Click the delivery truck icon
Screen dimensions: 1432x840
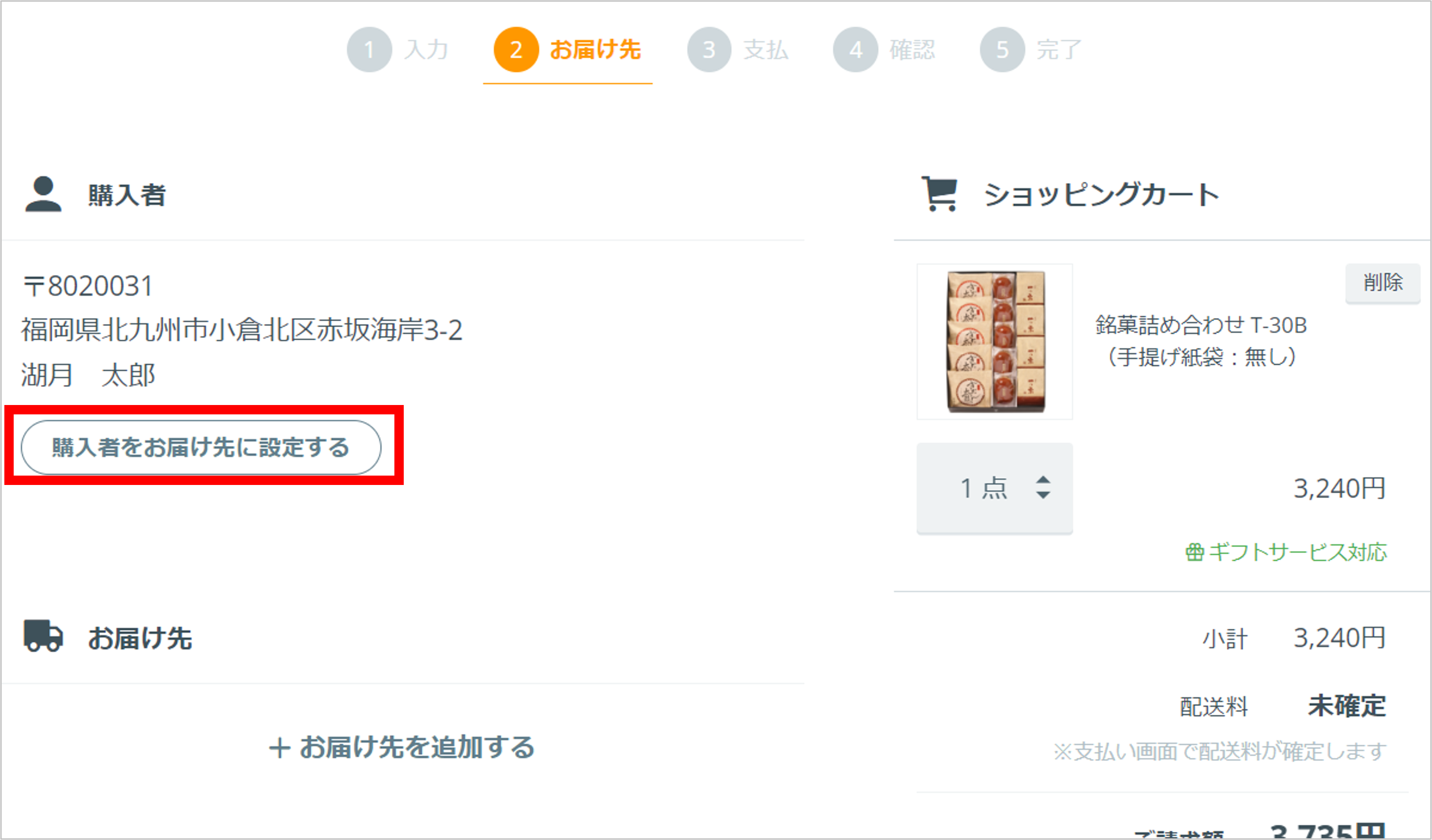(x=43, y=636)
